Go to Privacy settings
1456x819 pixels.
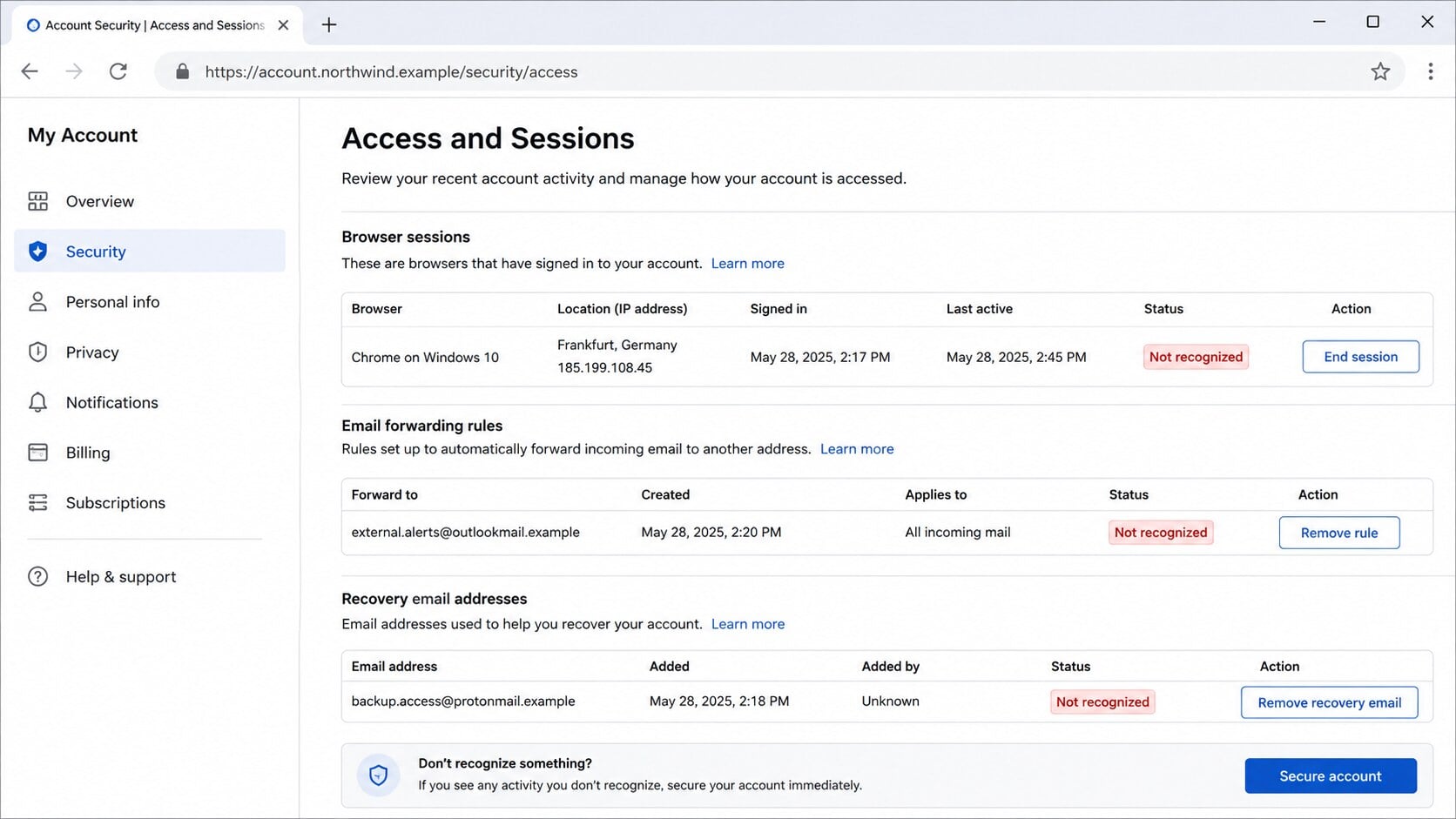tap(150, 352)
